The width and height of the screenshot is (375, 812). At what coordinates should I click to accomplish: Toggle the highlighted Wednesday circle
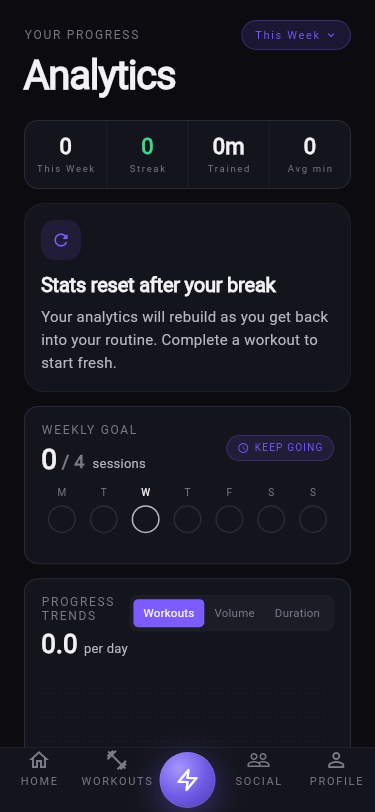[146, 519]
